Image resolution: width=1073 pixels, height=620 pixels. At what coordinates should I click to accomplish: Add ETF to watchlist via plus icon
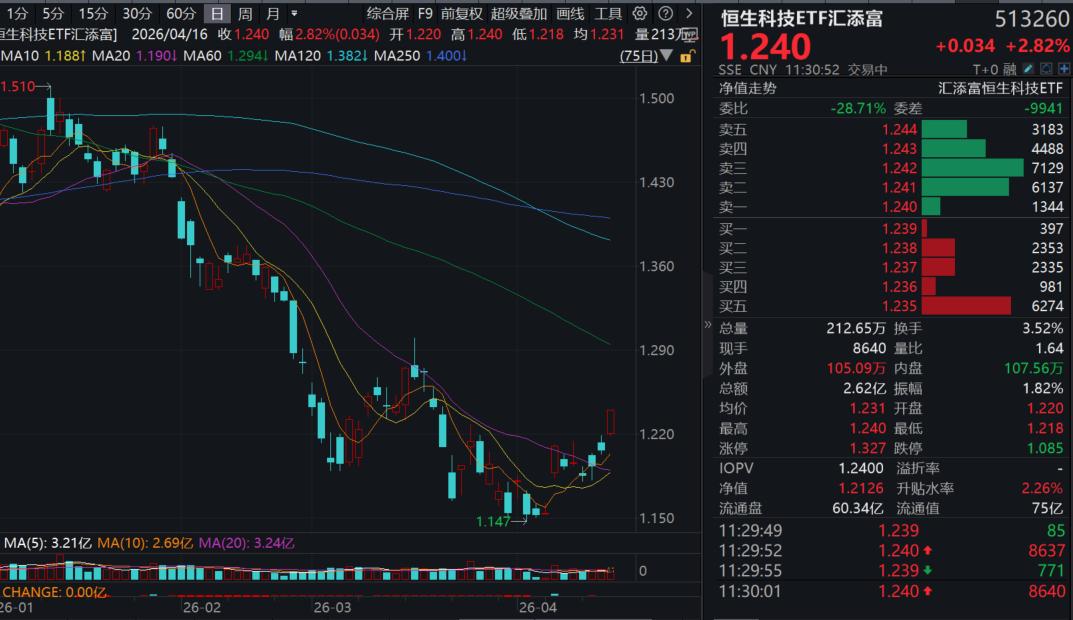click(x=1064, y=68)
